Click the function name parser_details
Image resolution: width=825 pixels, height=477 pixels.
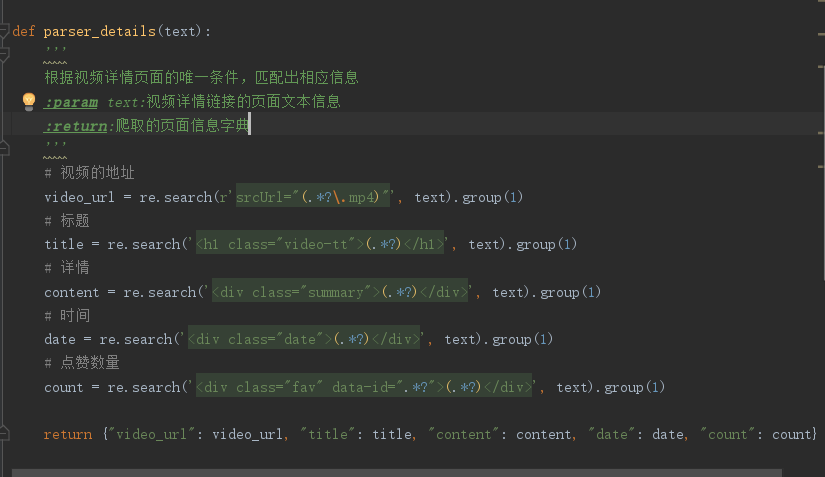(x=99, y=32)
